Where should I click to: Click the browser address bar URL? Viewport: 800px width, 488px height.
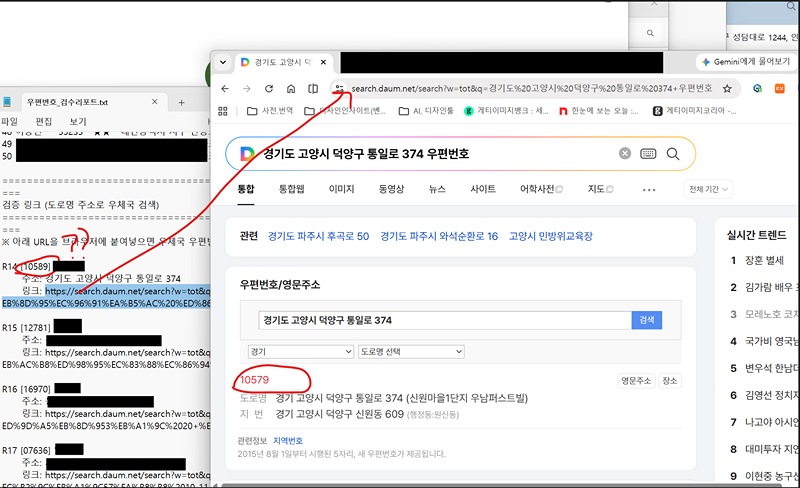coord(532,88)
